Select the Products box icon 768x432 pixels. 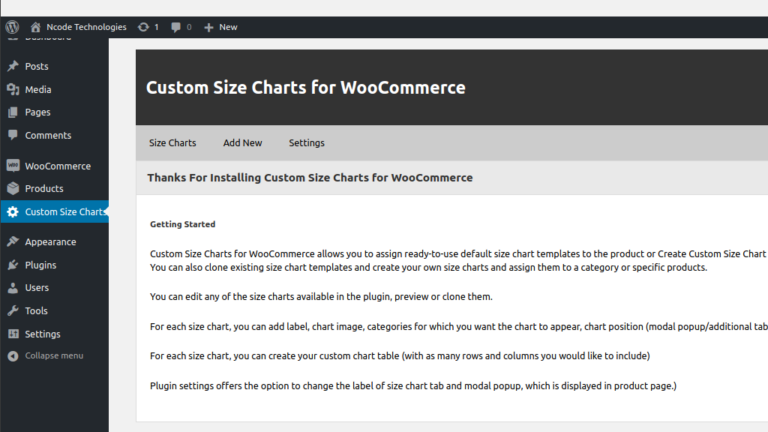pyautogui.click(x=13, y=188)
